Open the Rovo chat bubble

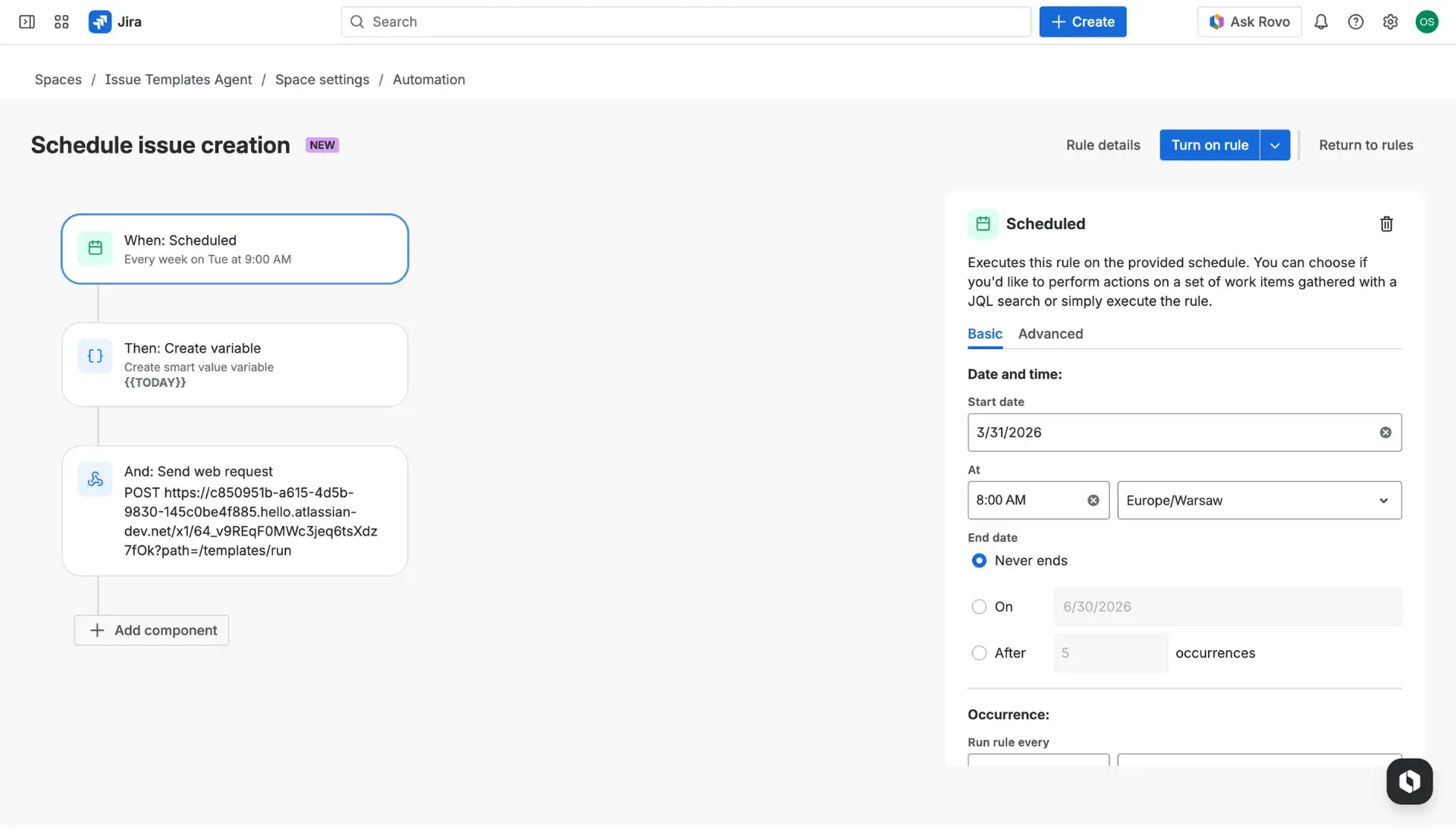click(1409, 781)
